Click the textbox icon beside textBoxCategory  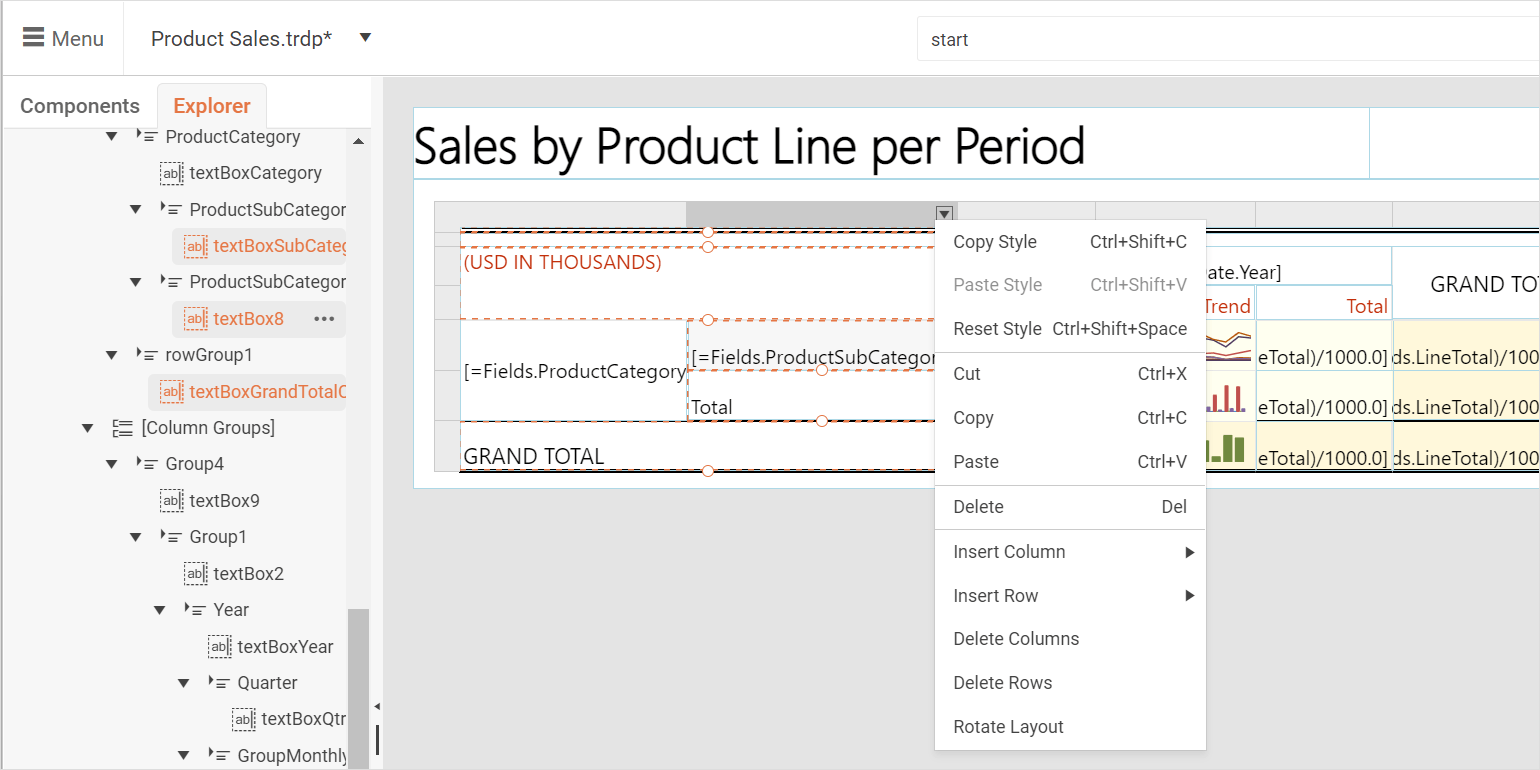pos(172,173)
